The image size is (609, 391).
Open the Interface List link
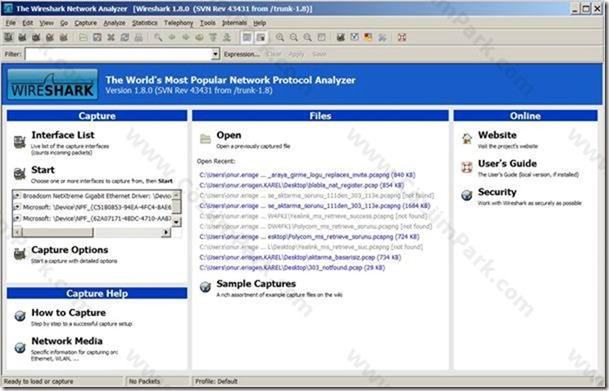tap(63, 135)
